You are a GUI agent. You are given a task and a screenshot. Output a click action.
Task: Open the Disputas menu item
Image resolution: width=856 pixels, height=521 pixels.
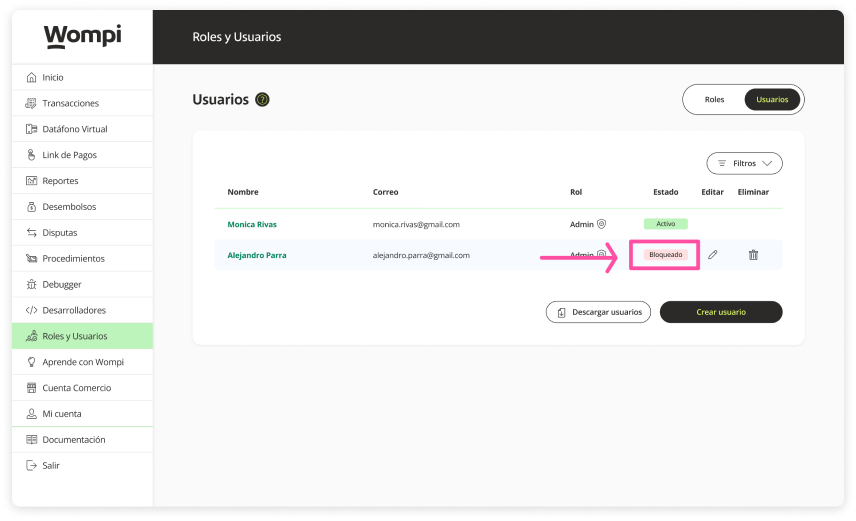(x=60, y=233)
